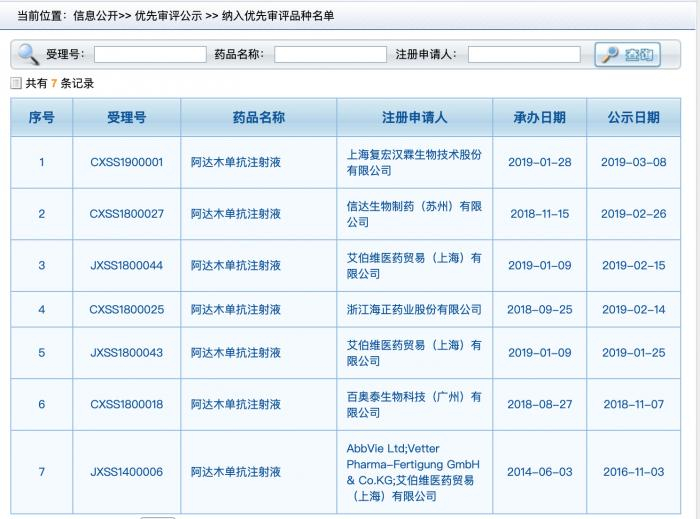
Task: Click the 序号 column header
Action: pyautogui.click(x=42, y=117)
